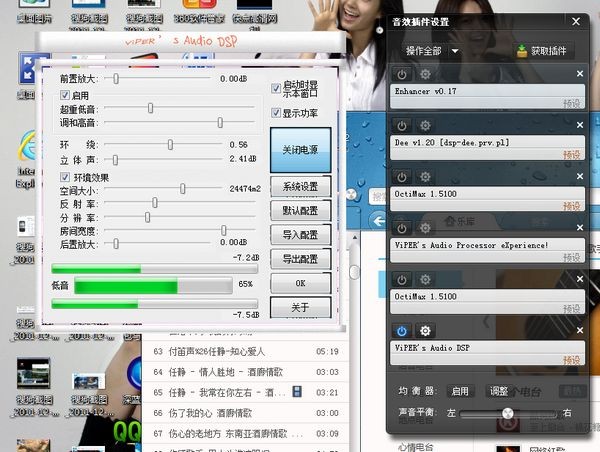Open gear settings for ViPER's Audio DSP plugin
Image resolution: width=600 pixels, height=452 pixels.
point(425,331)
